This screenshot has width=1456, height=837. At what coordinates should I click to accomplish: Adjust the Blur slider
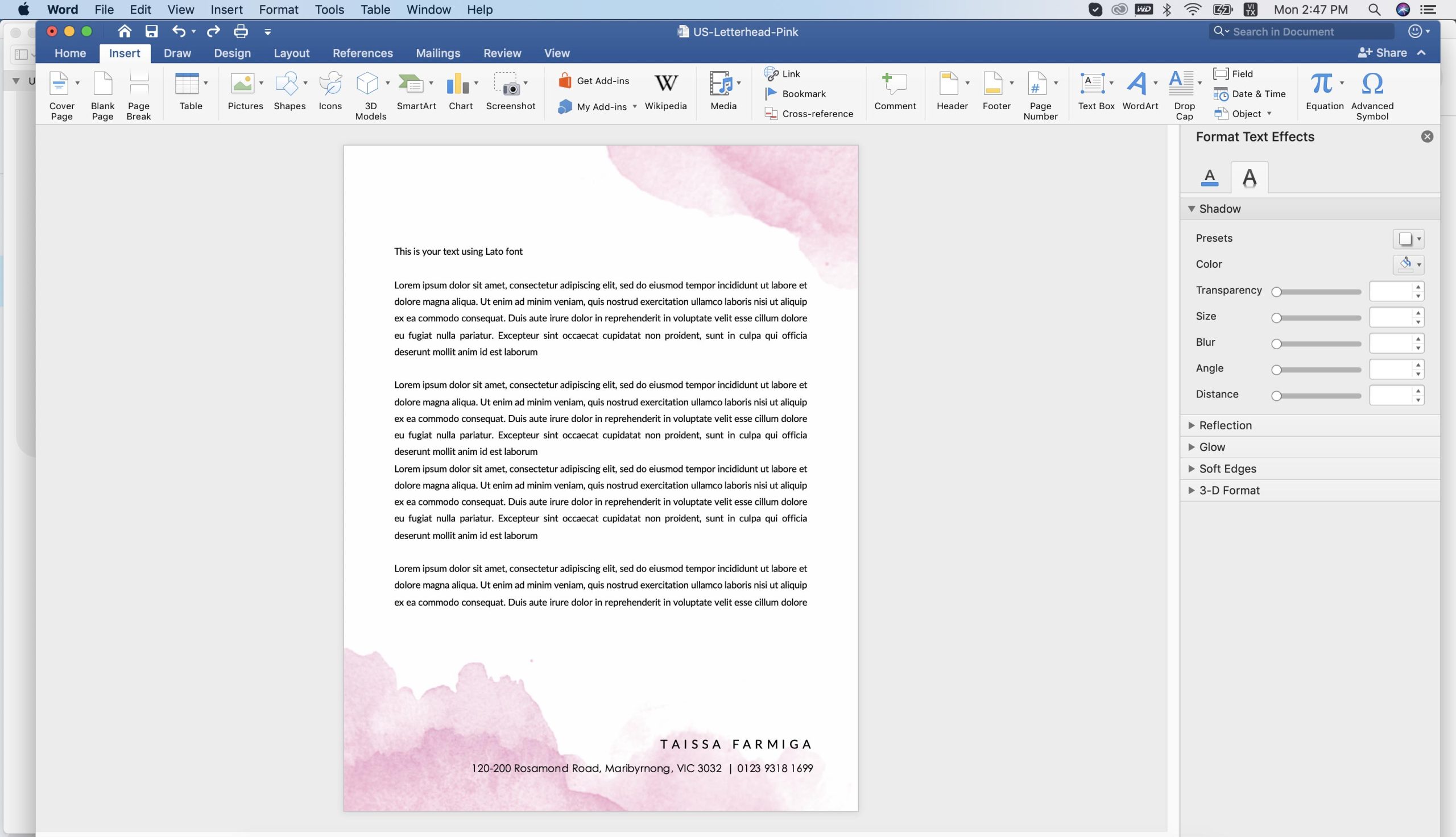1316,344
